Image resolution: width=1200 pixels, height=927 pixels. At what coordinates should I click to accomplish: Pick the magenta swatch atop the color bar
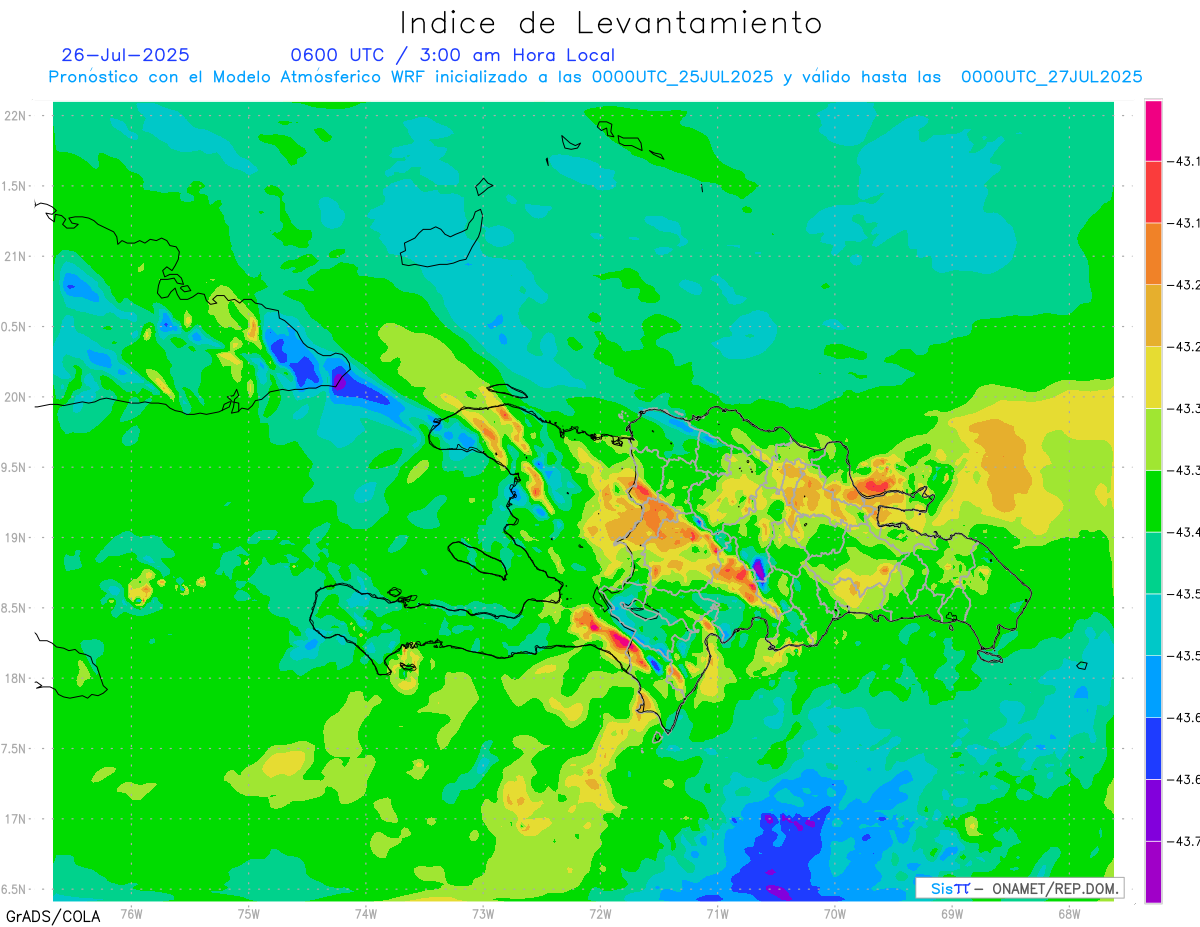click(x=1153, y=130)
